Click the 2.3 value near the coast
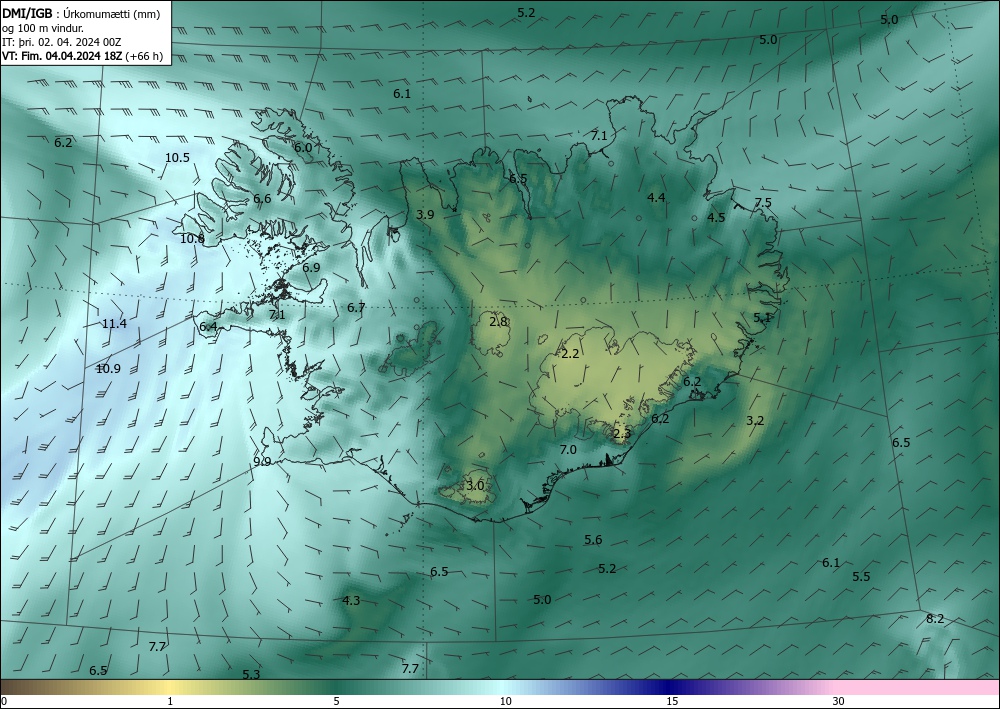This screenshot has height=709, width=1000. 622,434
